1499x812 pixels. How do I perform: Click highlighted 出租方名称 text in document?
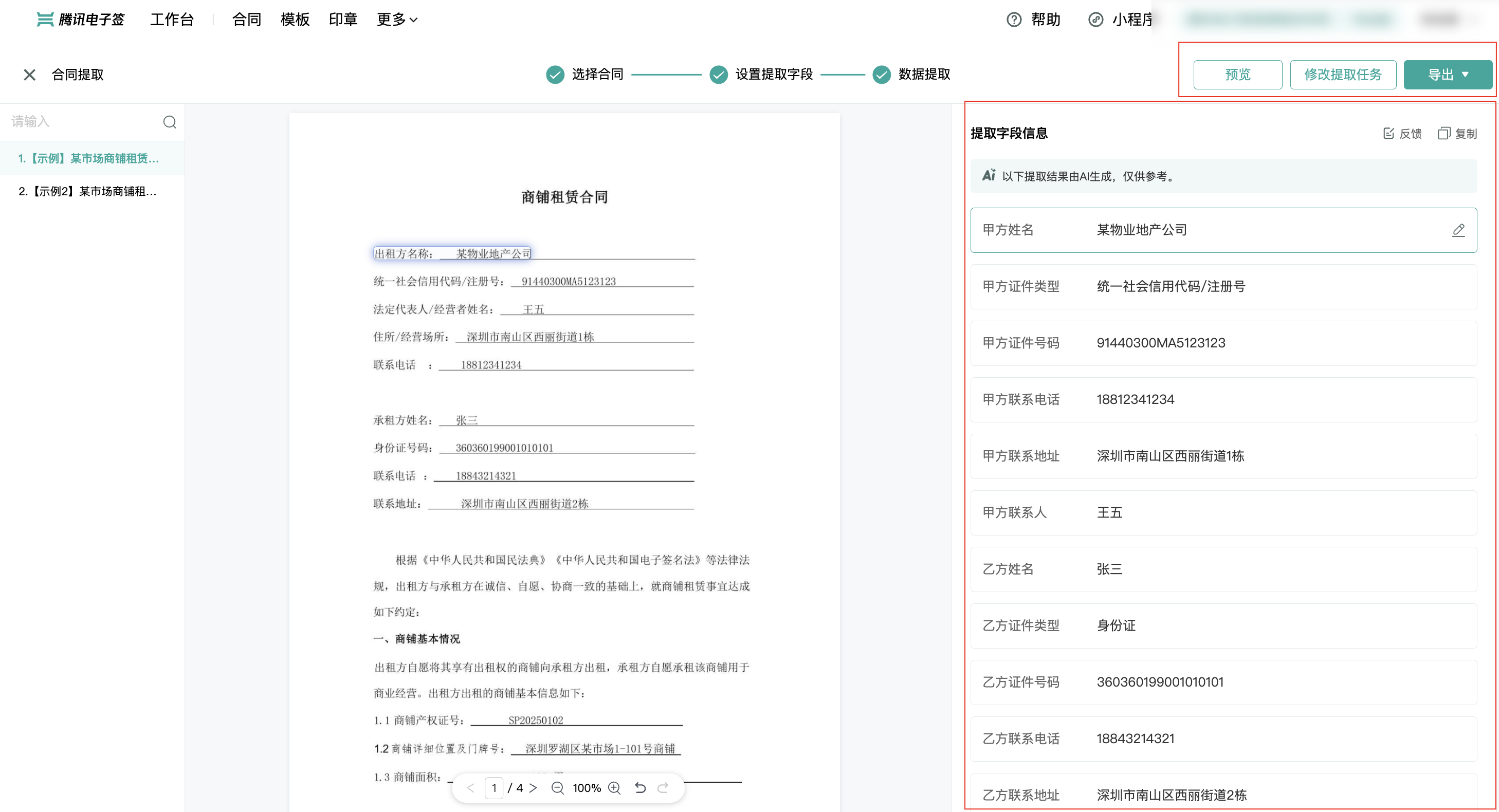click(452, 253)
